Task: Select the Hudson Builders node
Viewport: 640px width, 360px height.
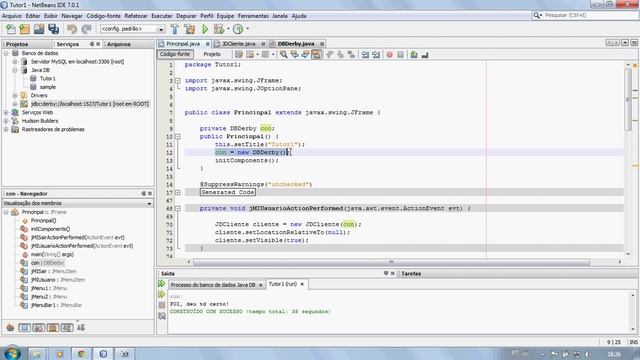Action: tap(40, 121)
